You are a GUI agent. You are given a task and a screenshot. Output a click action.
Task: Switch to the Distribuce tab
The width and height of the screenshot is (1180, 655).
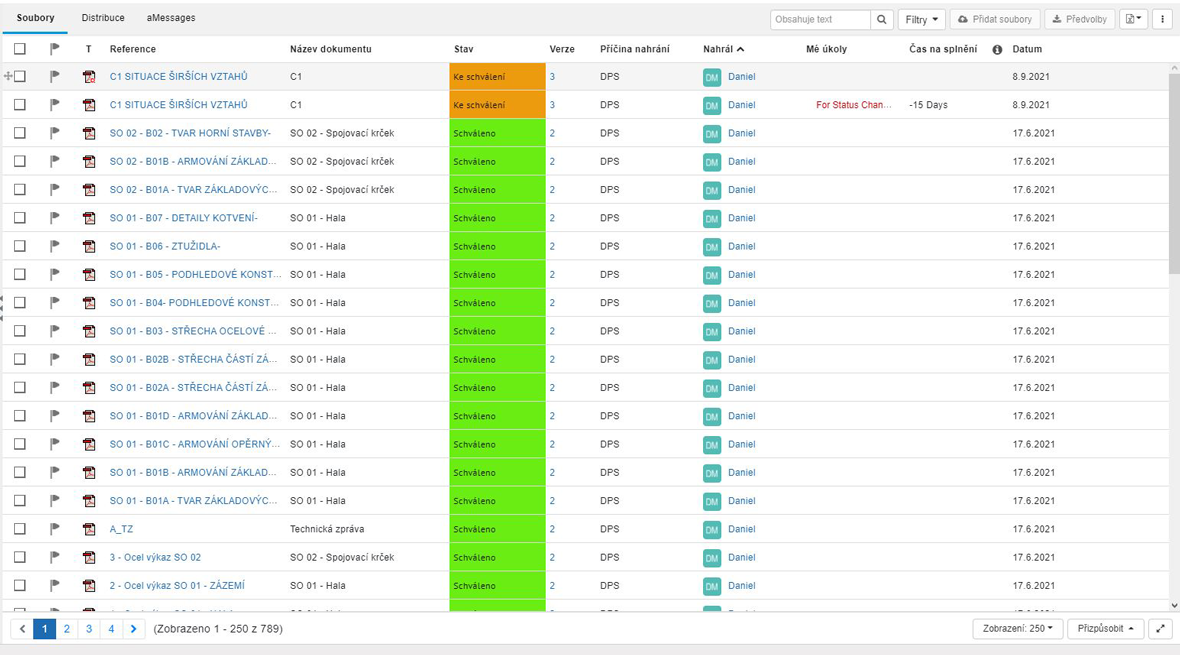pyautogui.click(x=103, y=18)
